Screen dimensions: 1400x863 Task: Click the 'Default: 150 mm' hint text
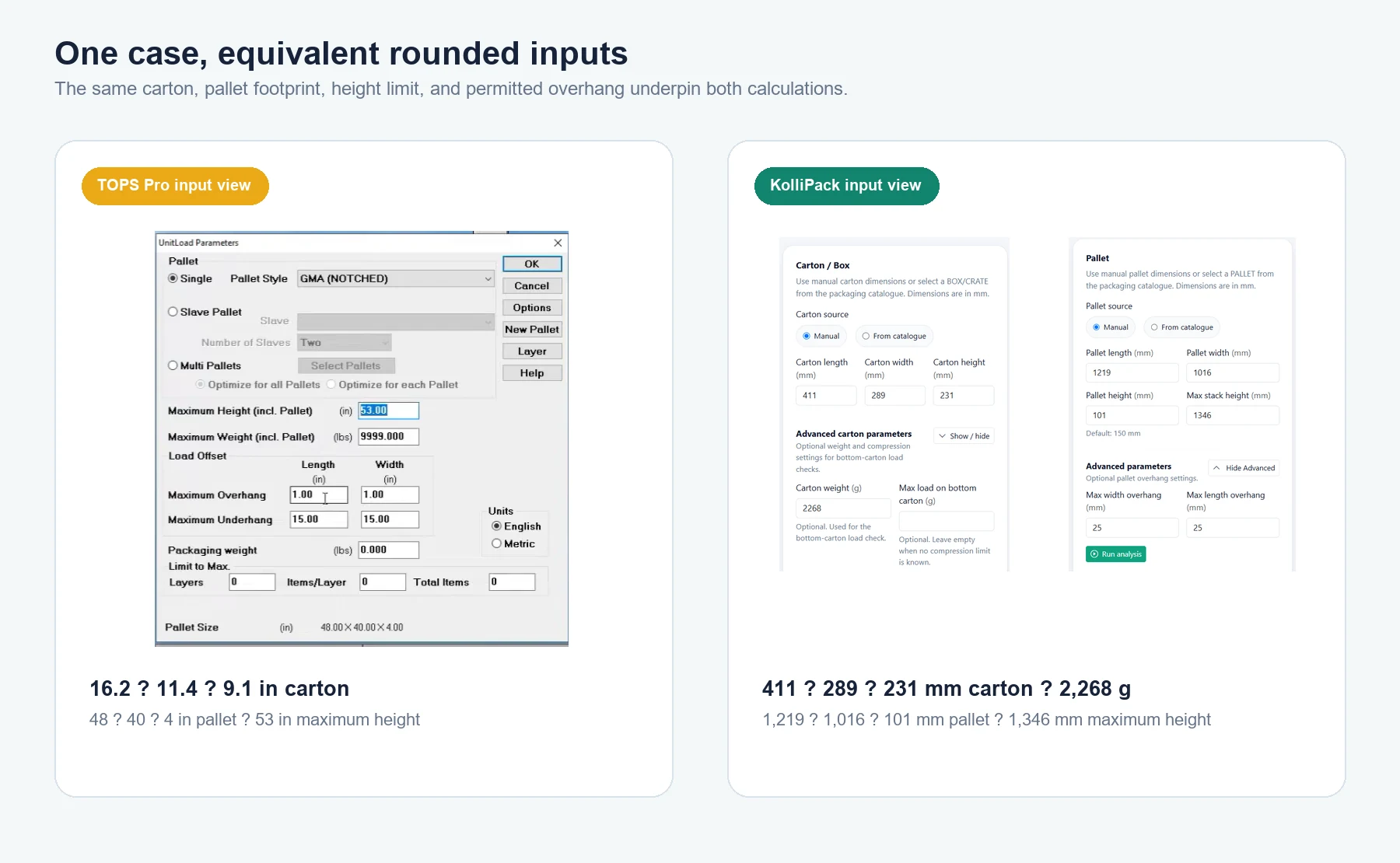[1113, 434]
